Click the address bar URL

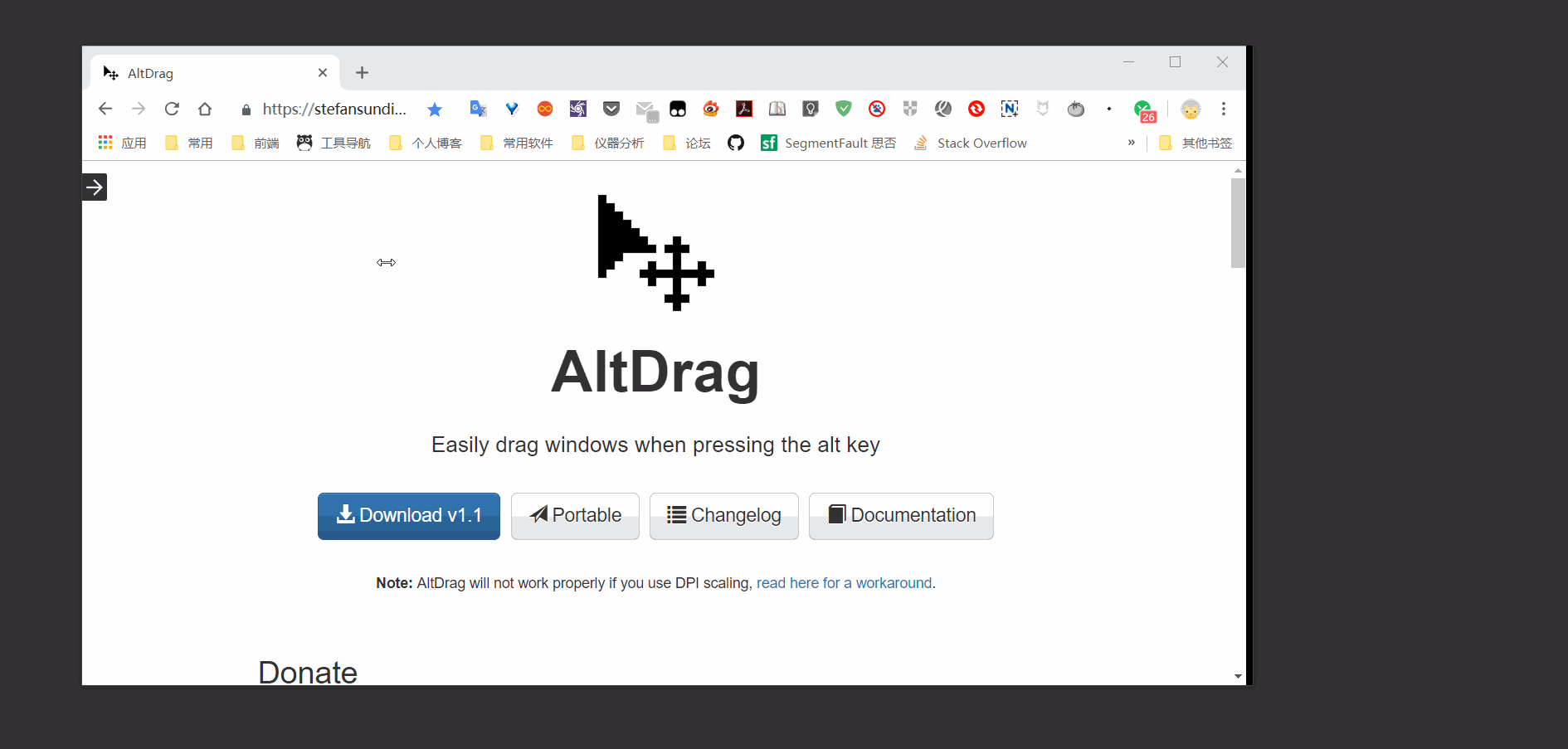pyautogui.click(x=334, y=109)
